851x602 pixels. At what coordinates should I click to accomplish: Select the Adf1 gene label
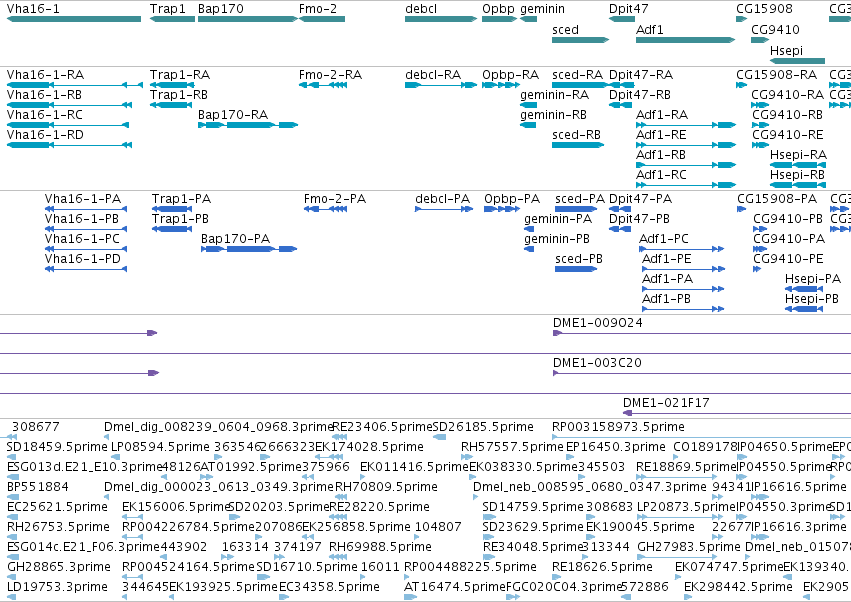pyautogui.click(x=650, y=29)
